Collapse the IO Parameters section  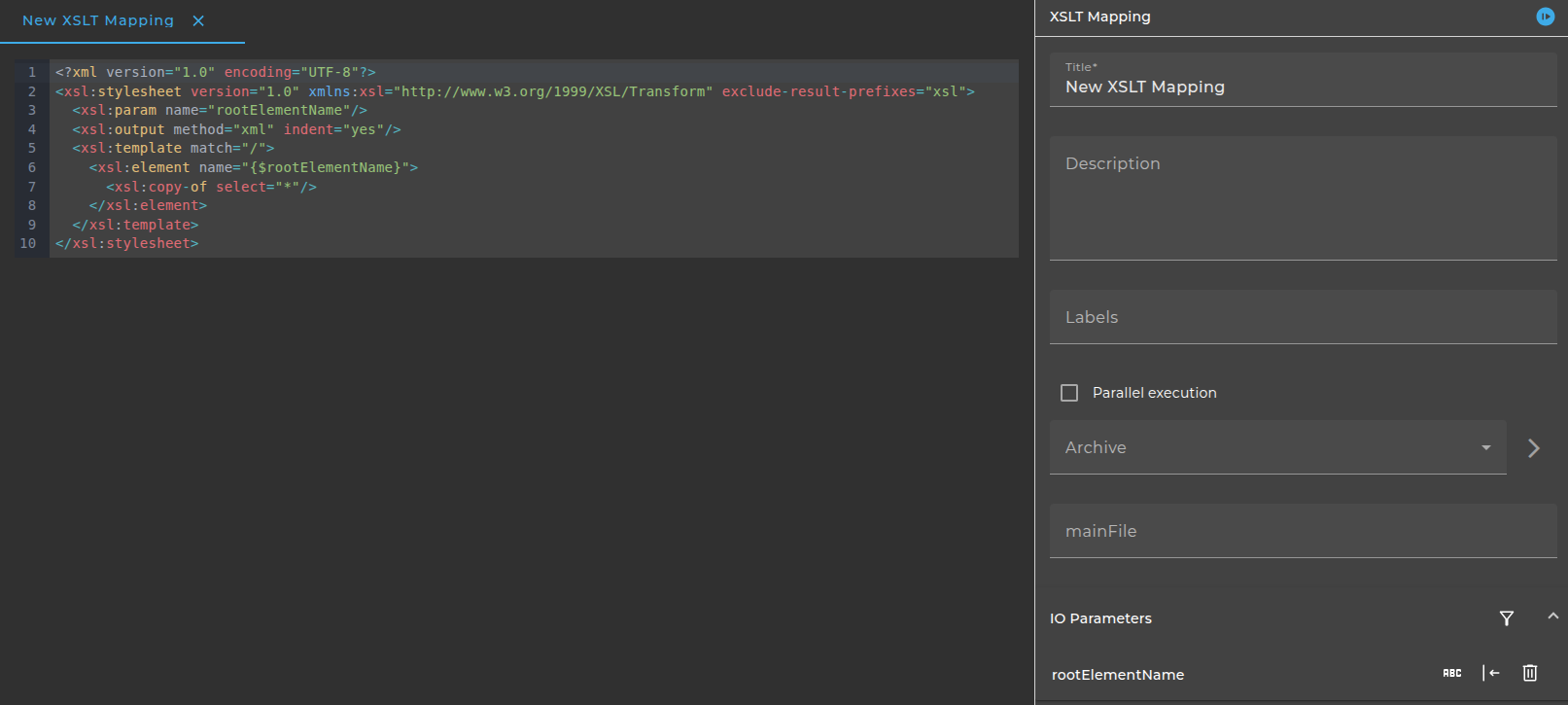[x=1552, y=617]
